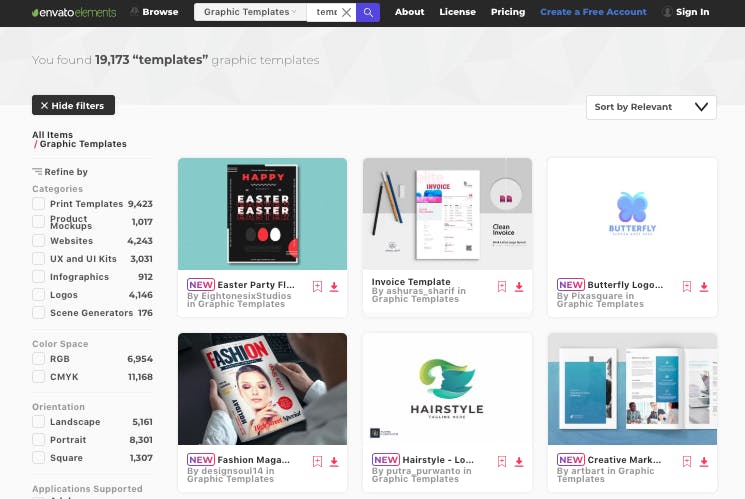Download the Butterfly Logo item
Image resolution: width=745 pixels, height=499 pixels.
pyautogui.click(x=704, y=287)
